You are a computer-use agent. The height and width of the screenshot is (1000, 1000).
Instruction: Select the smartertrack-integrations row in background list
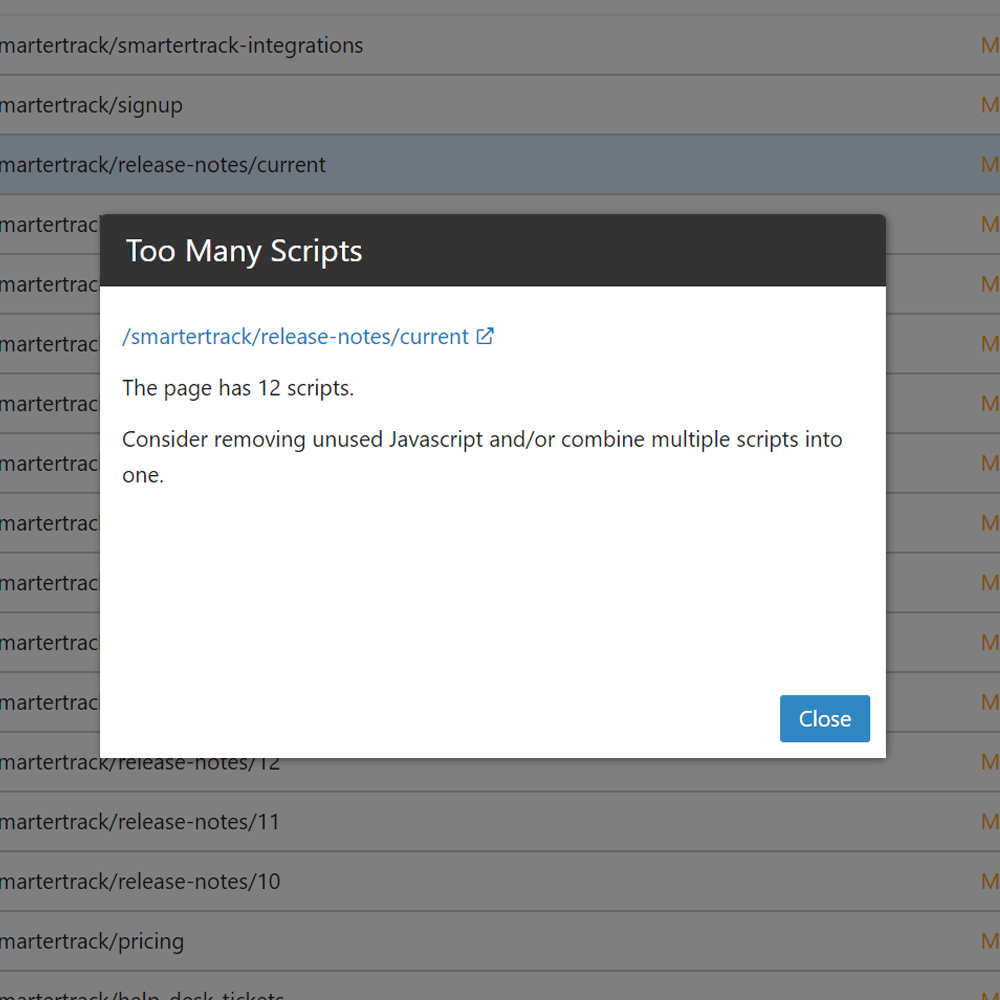pyautogui.click(x=500, y=45)
